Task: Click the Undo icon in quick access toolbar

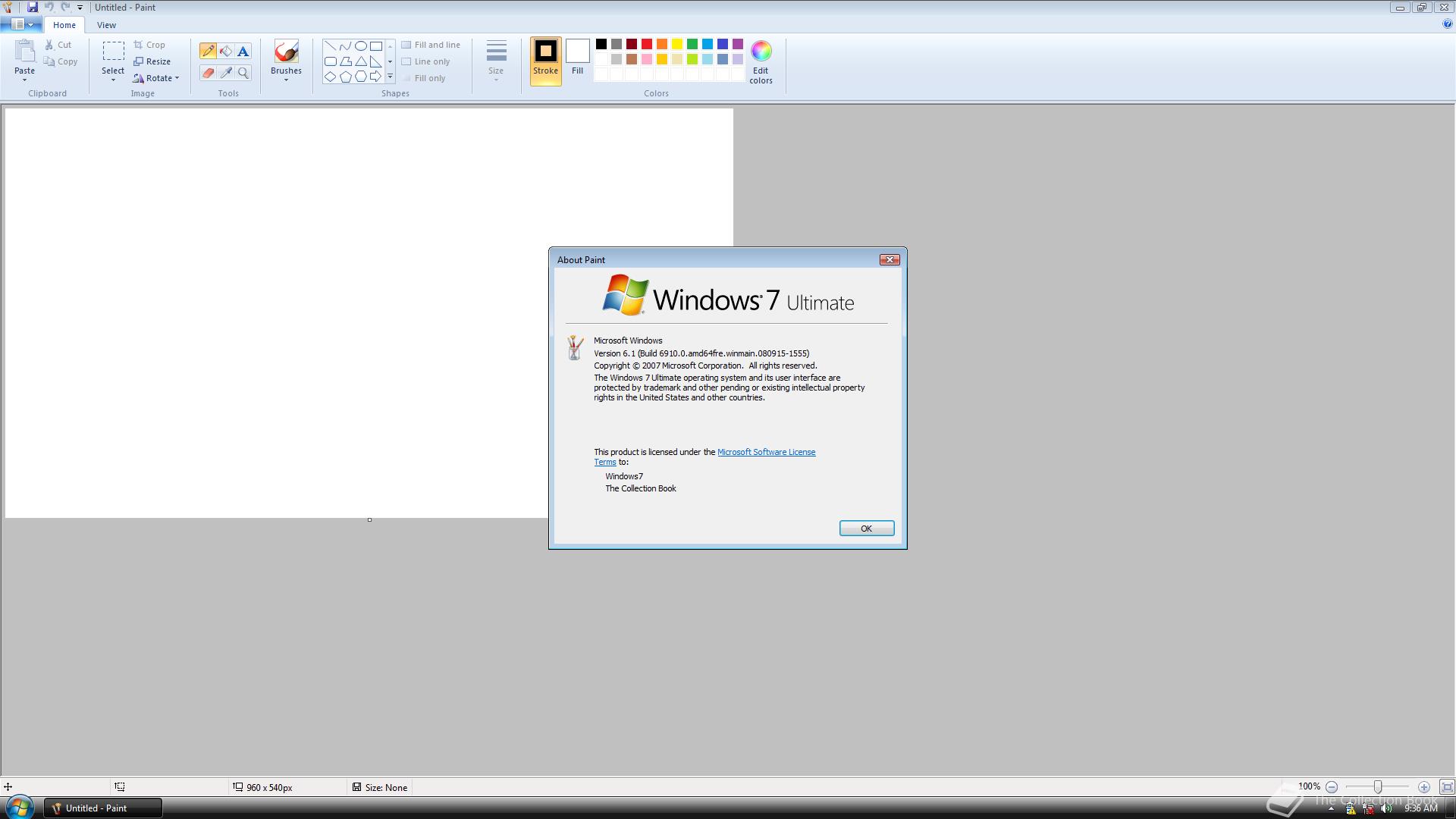Action: 49,7
